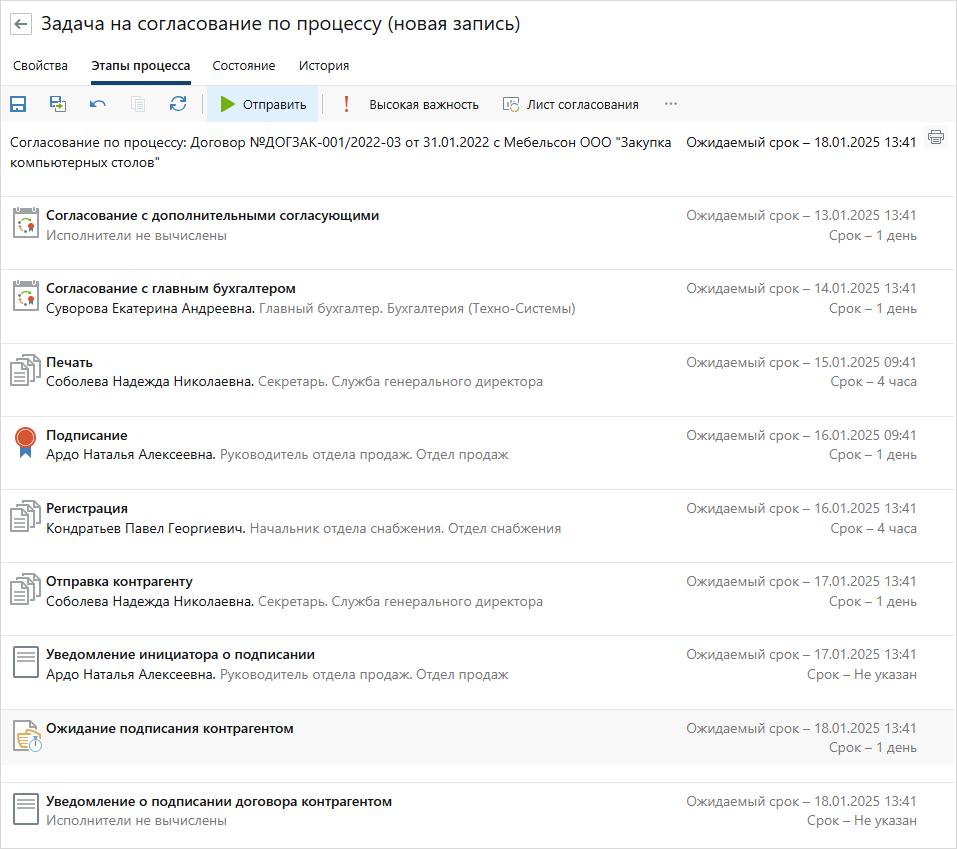Image resolution: width=957 pixels, height=849 pixels.
Task: Click the printer icon at top right
Action: point(936,138)
